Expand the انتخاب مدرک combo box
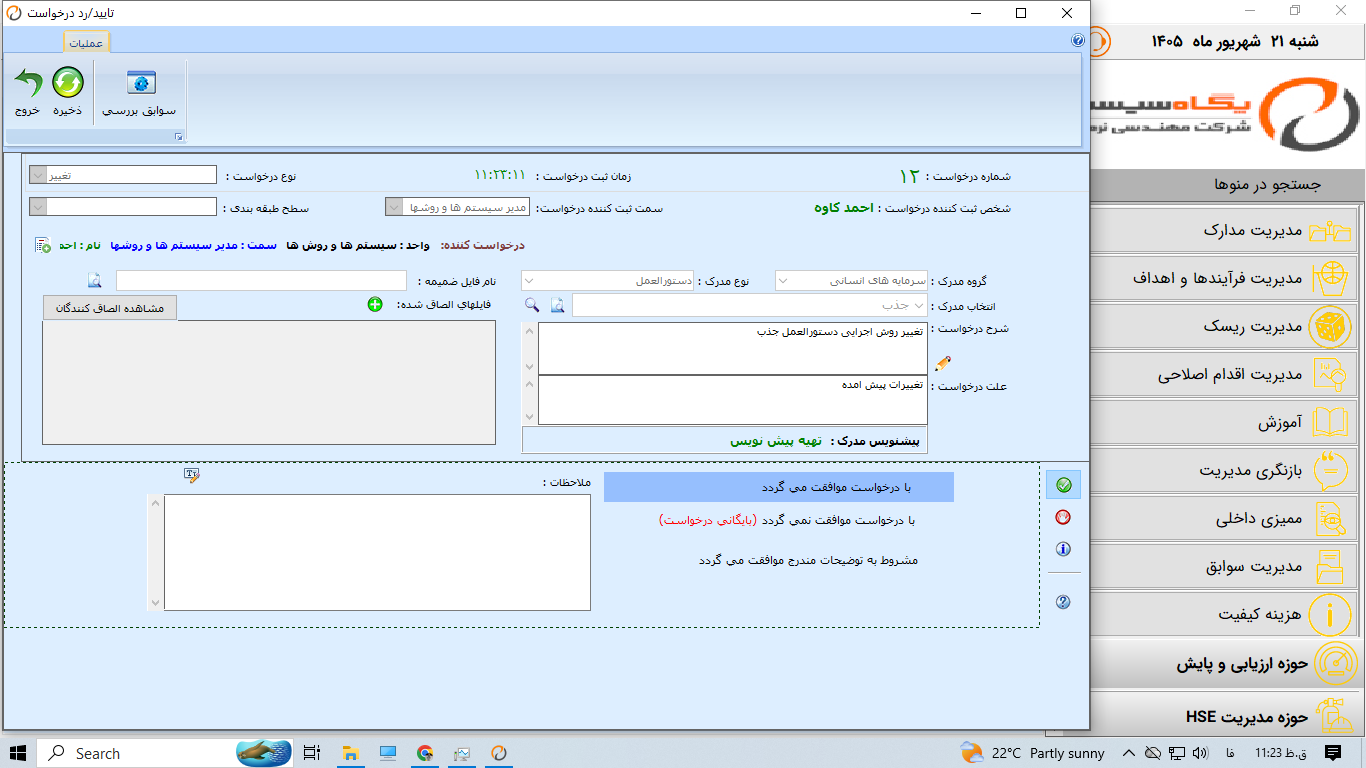1366x768 pixels. coord(919,305)
